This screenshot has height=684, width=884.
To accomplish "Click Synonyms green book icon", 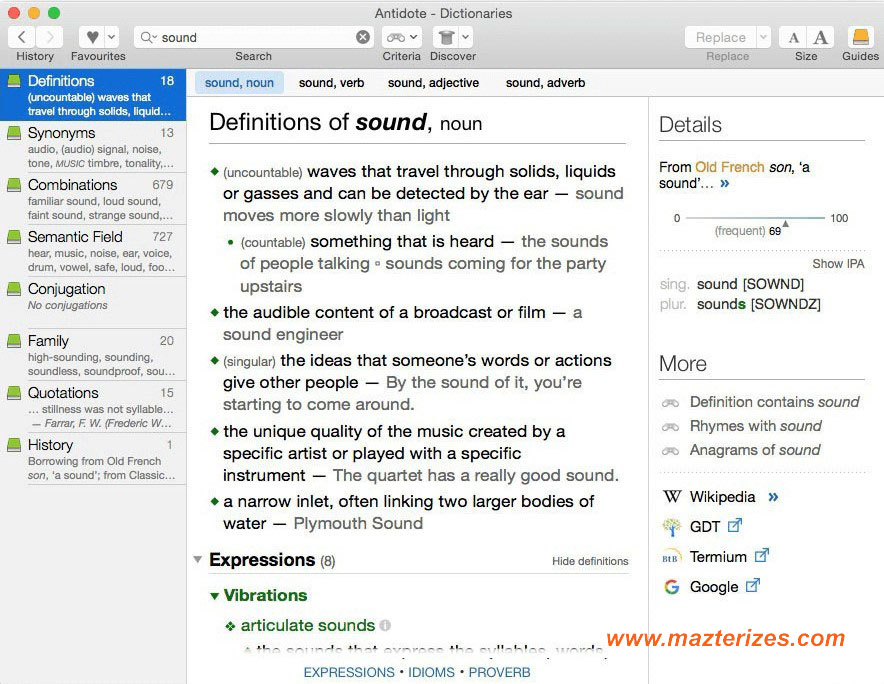I will point(14,133).
